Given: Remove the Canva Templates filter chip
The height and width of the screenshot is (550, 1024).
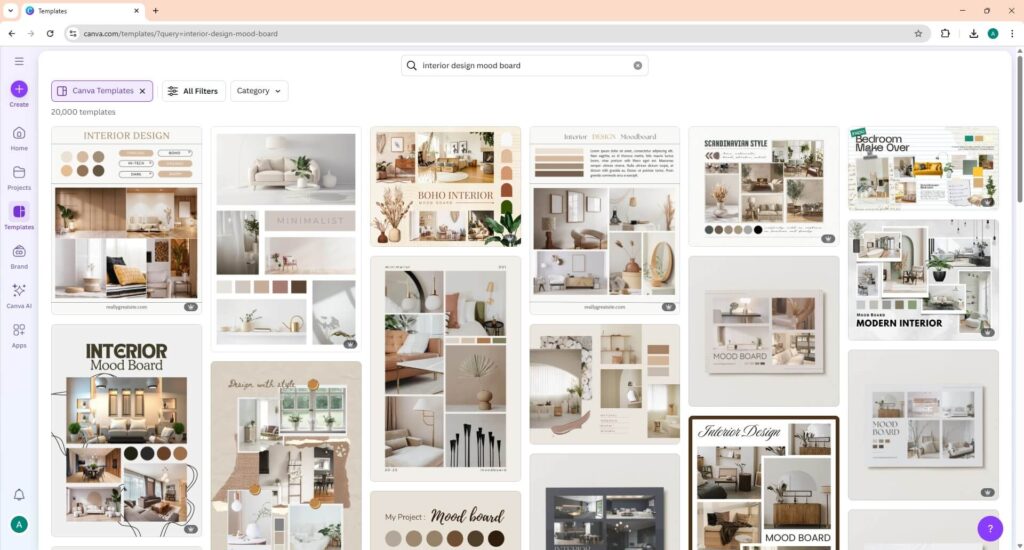Looking at the screenshot, I should tap(142, 91).
